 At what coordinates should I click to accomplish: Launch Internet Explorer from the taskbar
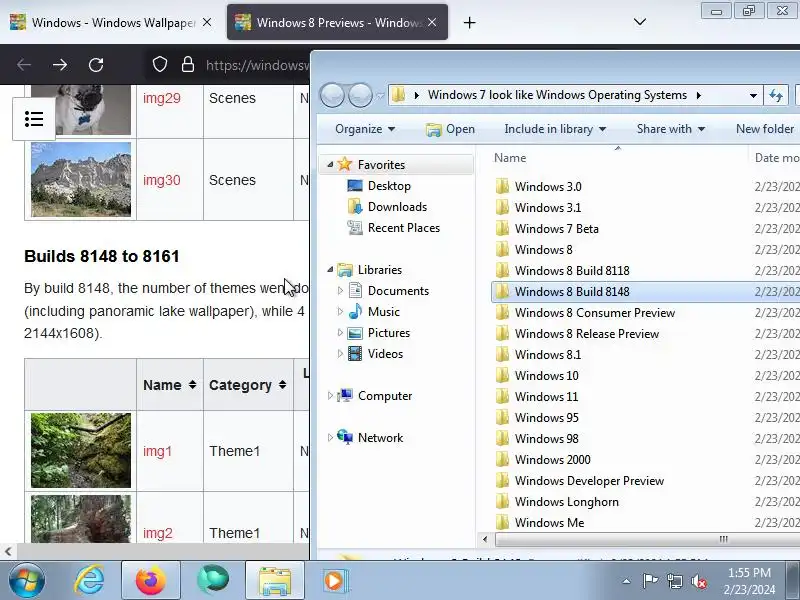click(x=90, y=580)
